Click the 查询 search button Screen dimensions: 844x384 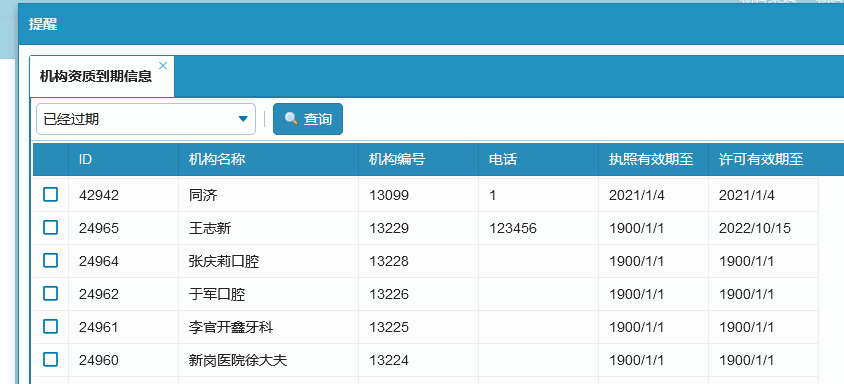(x=308, y=119)
